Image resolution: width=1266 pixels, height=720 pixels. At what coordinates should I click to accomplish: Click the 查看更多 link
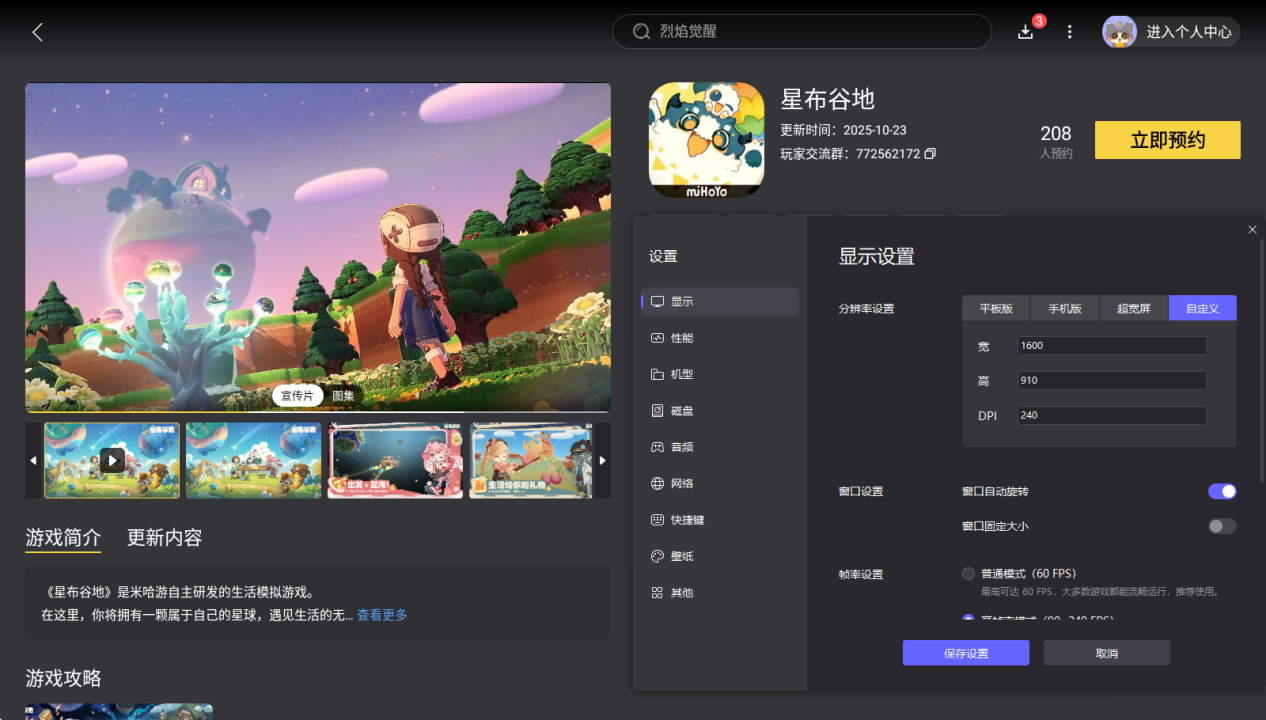382,615
